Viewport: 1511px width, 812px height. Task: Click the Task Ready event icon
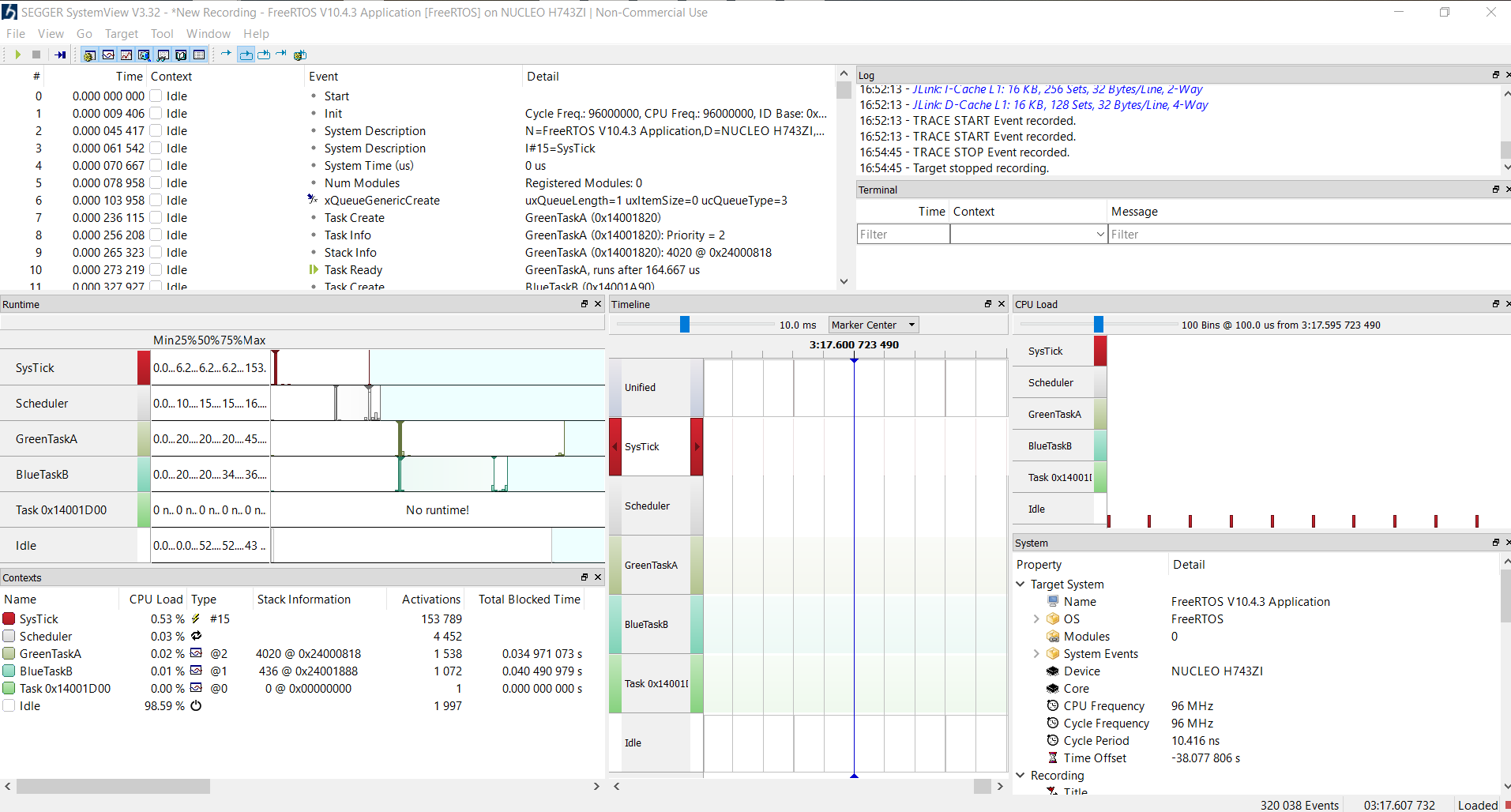coord(314,269)
